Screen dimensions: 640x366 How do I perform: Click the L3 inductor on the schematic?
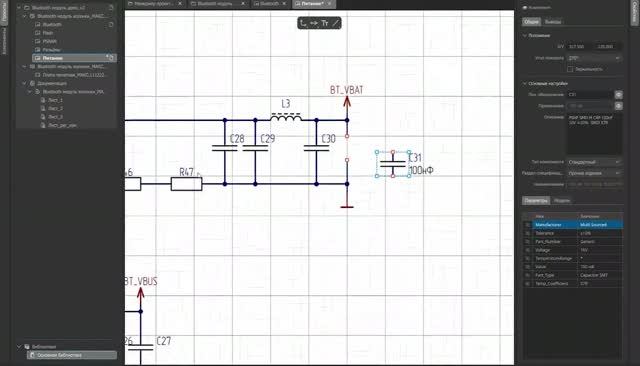click(286, 117)
